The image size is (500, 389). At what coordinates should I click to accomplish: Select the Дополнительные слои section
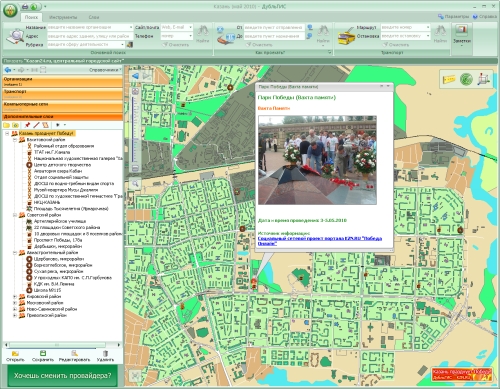(x=62, y=117)
